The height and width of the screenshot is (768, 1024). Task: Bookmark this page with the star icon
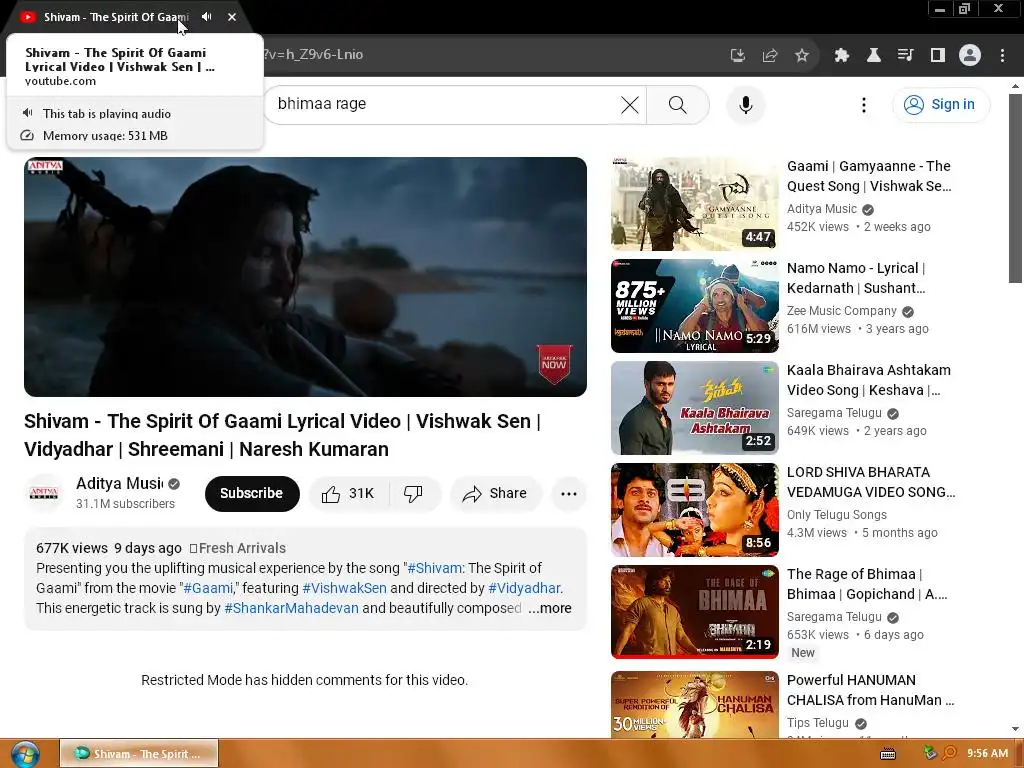[802, 55]
